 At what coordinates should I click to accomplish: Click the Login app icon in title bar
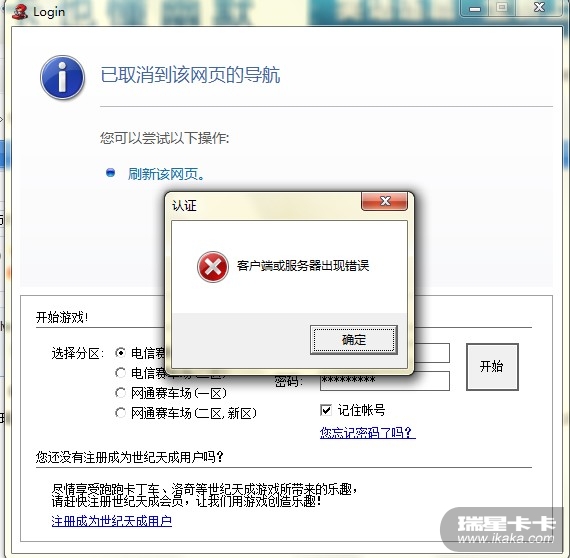(x=20, y=12)
